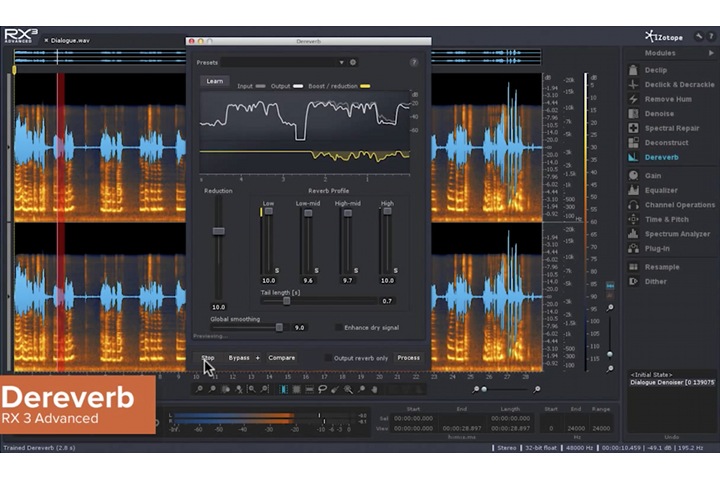Click the Stereo status entry

[x=506, y=447]
